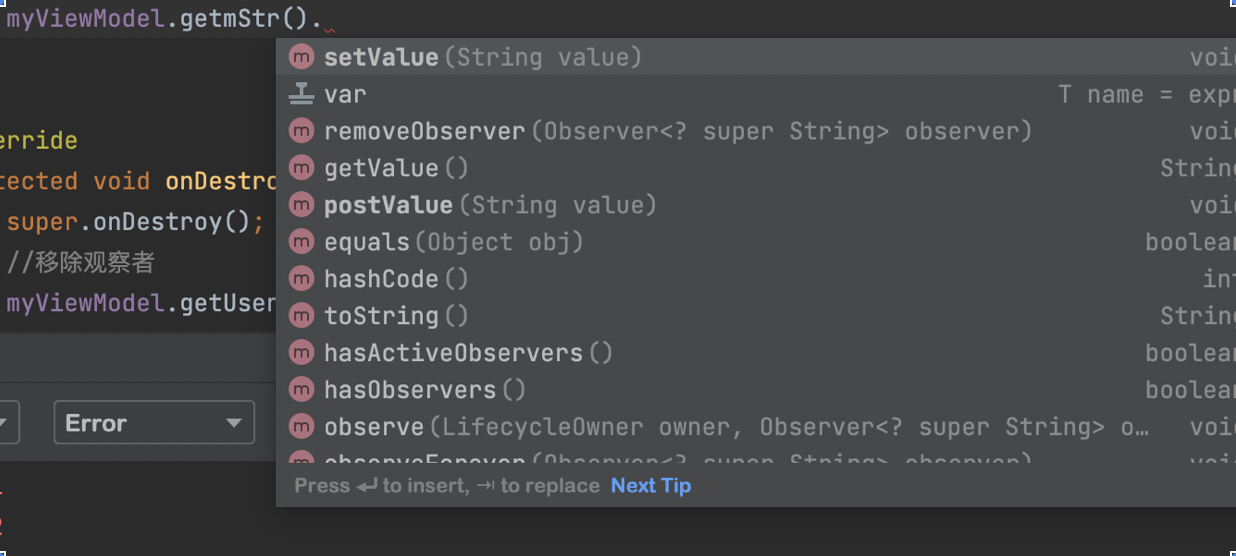Viewport: 1236px width, 556px height.
Task: Pick the setValue(String value) completion
Action: point(482,58)
